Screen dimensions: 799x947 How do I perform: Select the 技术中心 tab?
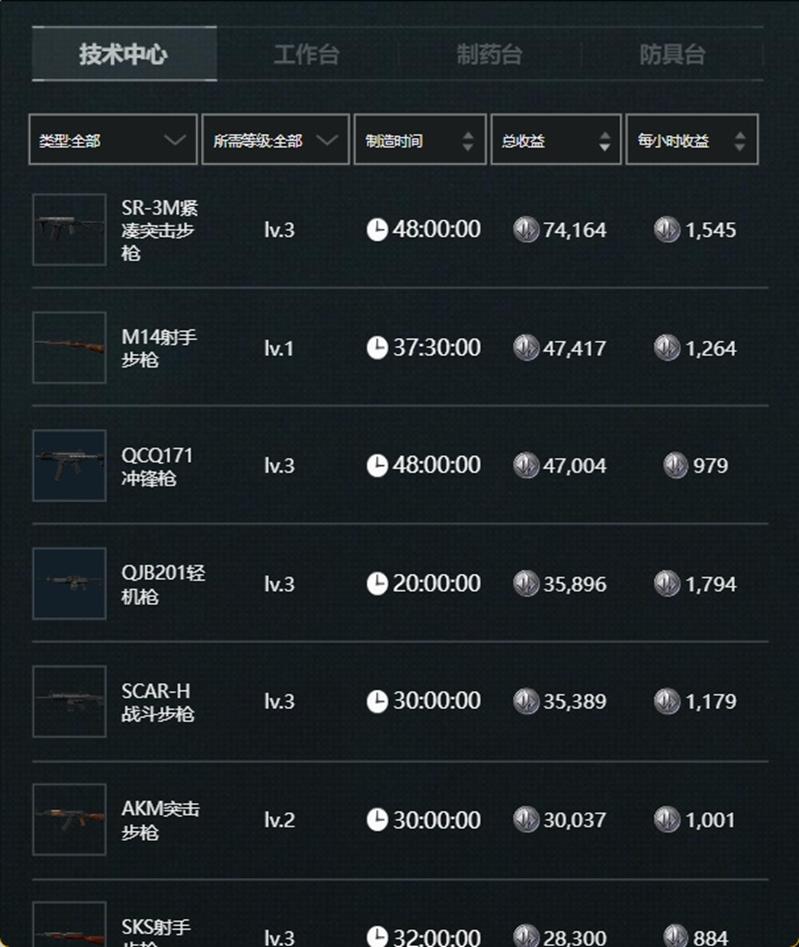pyautogui.click(x=123, y=54)
